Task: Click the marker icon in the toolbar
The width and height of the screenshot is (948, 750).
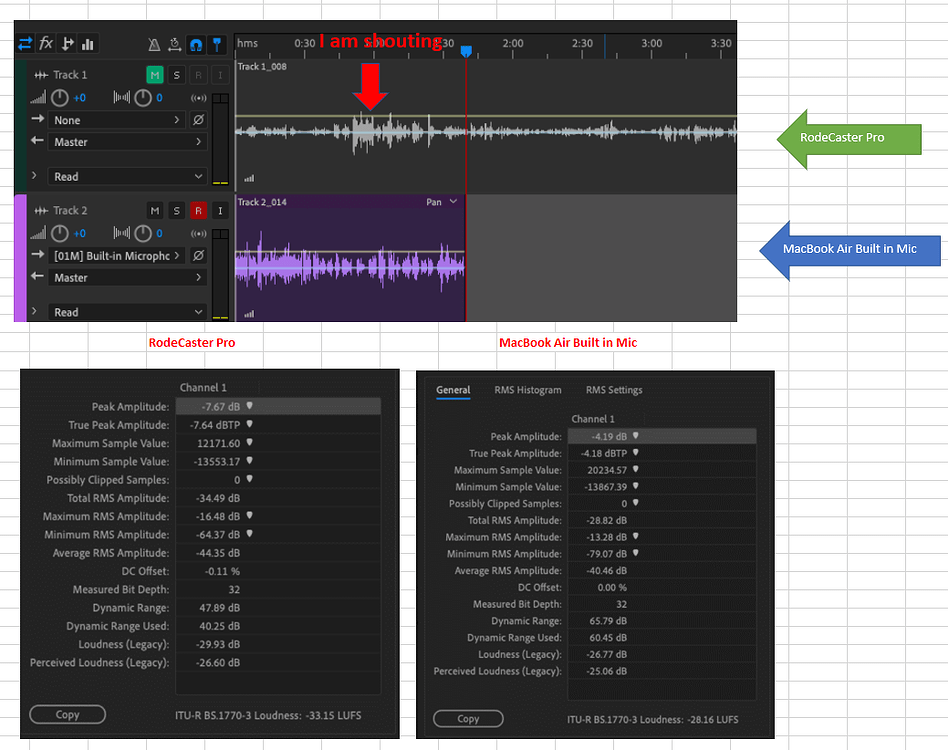Action: (x=217, y=46)
